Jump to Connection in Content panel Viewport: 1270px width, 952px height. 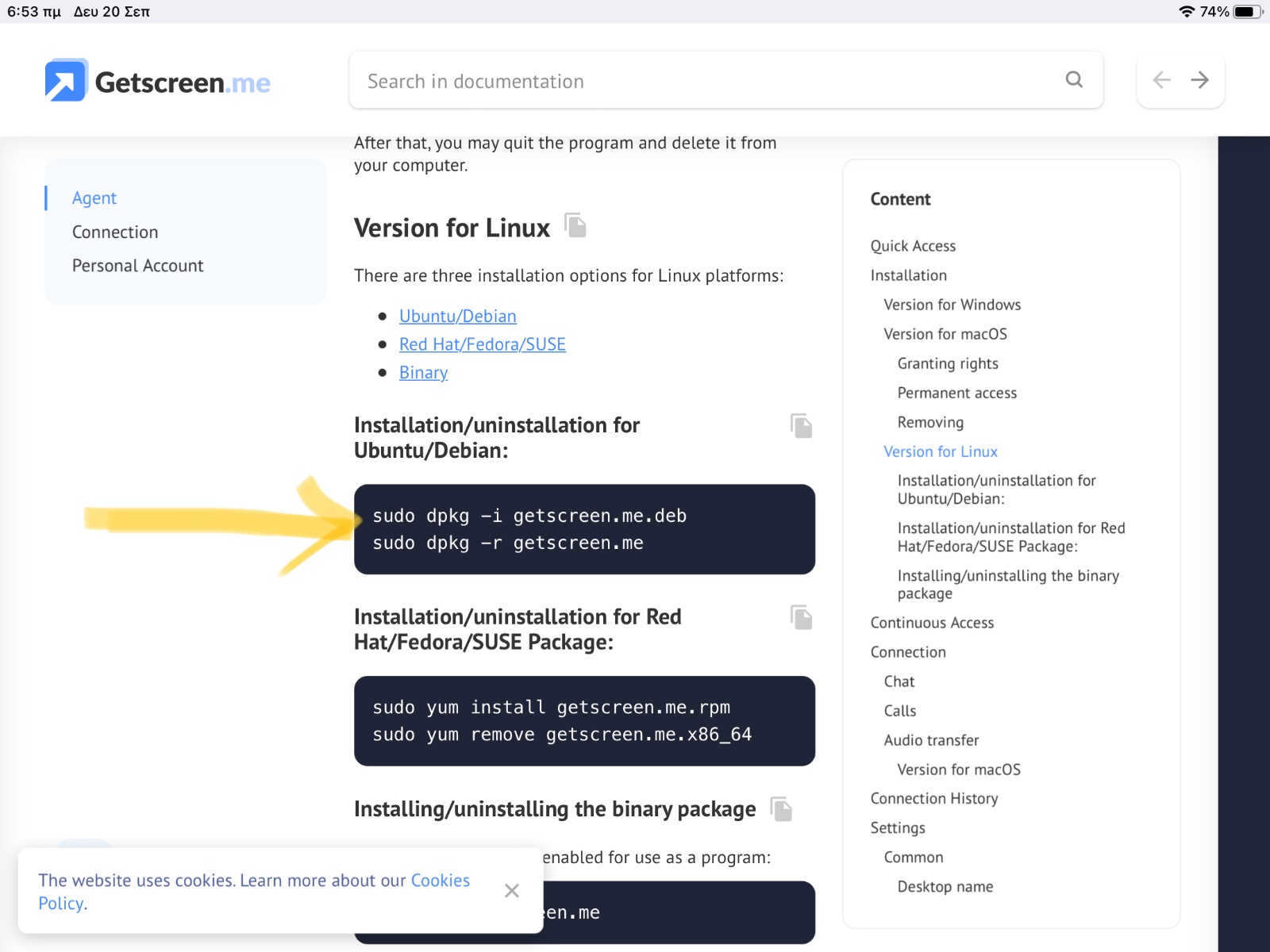(x=908, y=652)
